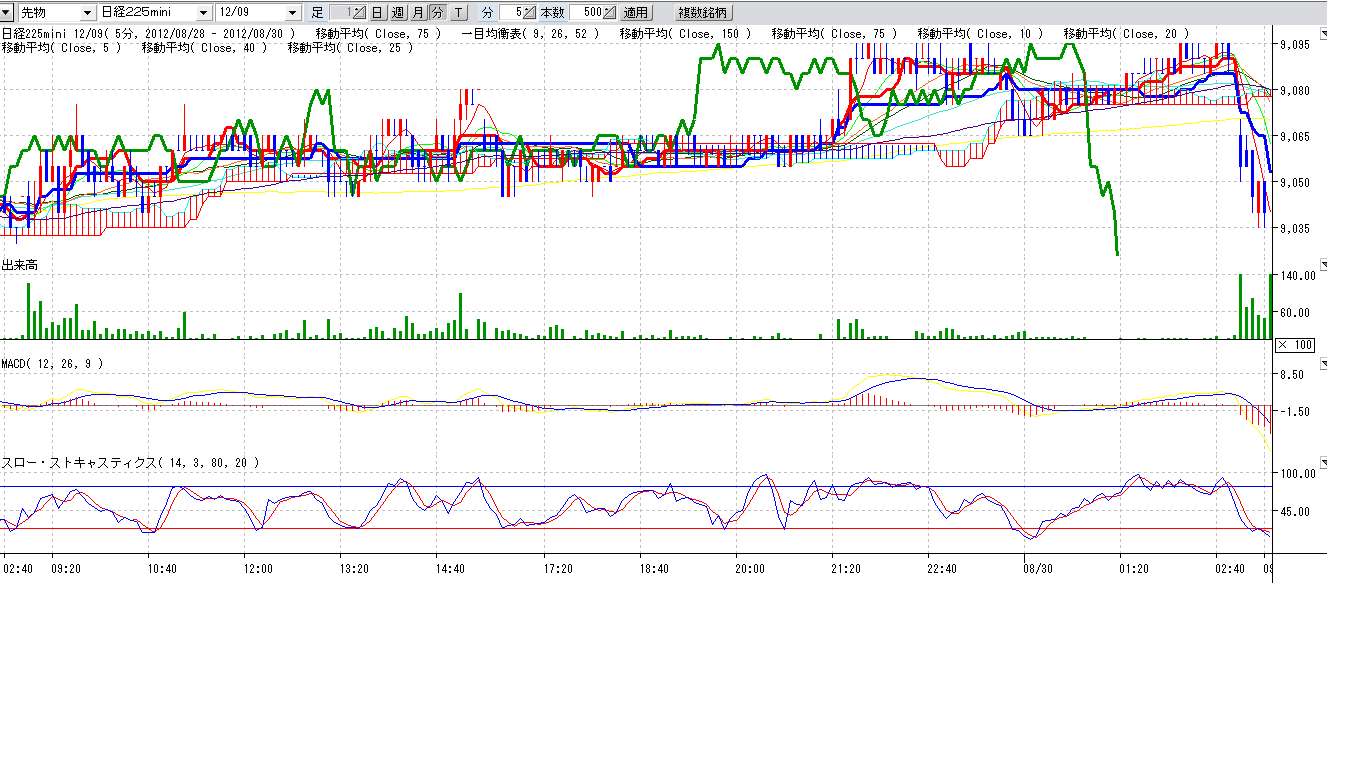Viewport: 1366px width, 768px height.
Task: Switch to daily (日) candle interval
Action: tap(377, 13)
